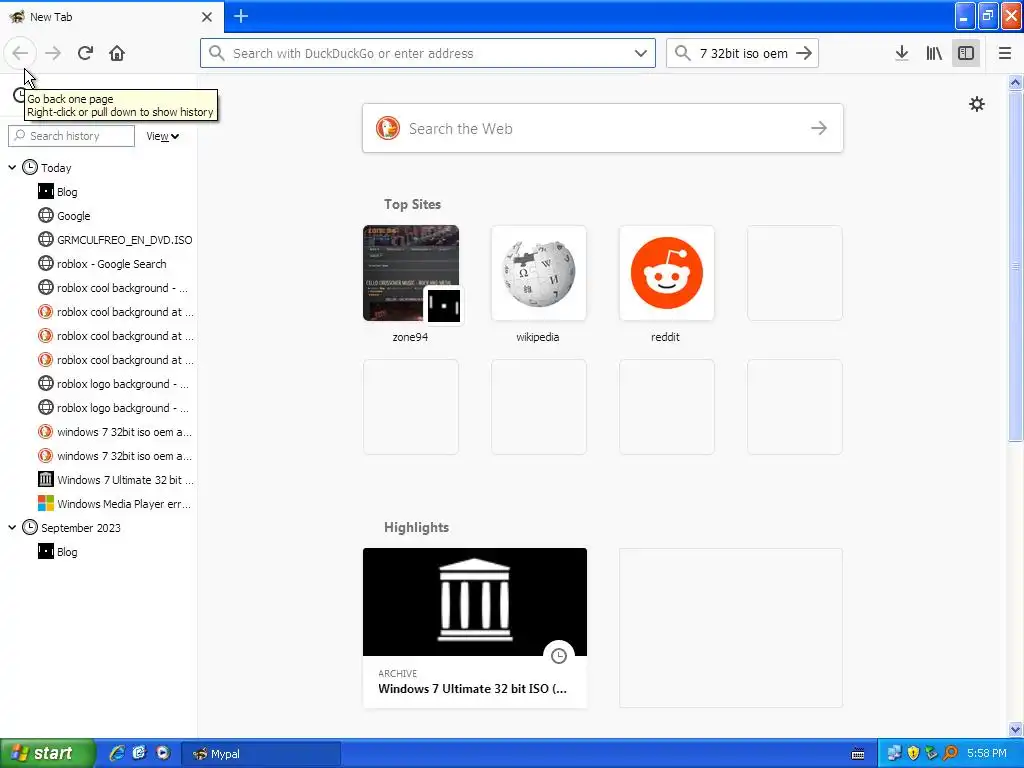Select the New Tab tab

(111, 17)
